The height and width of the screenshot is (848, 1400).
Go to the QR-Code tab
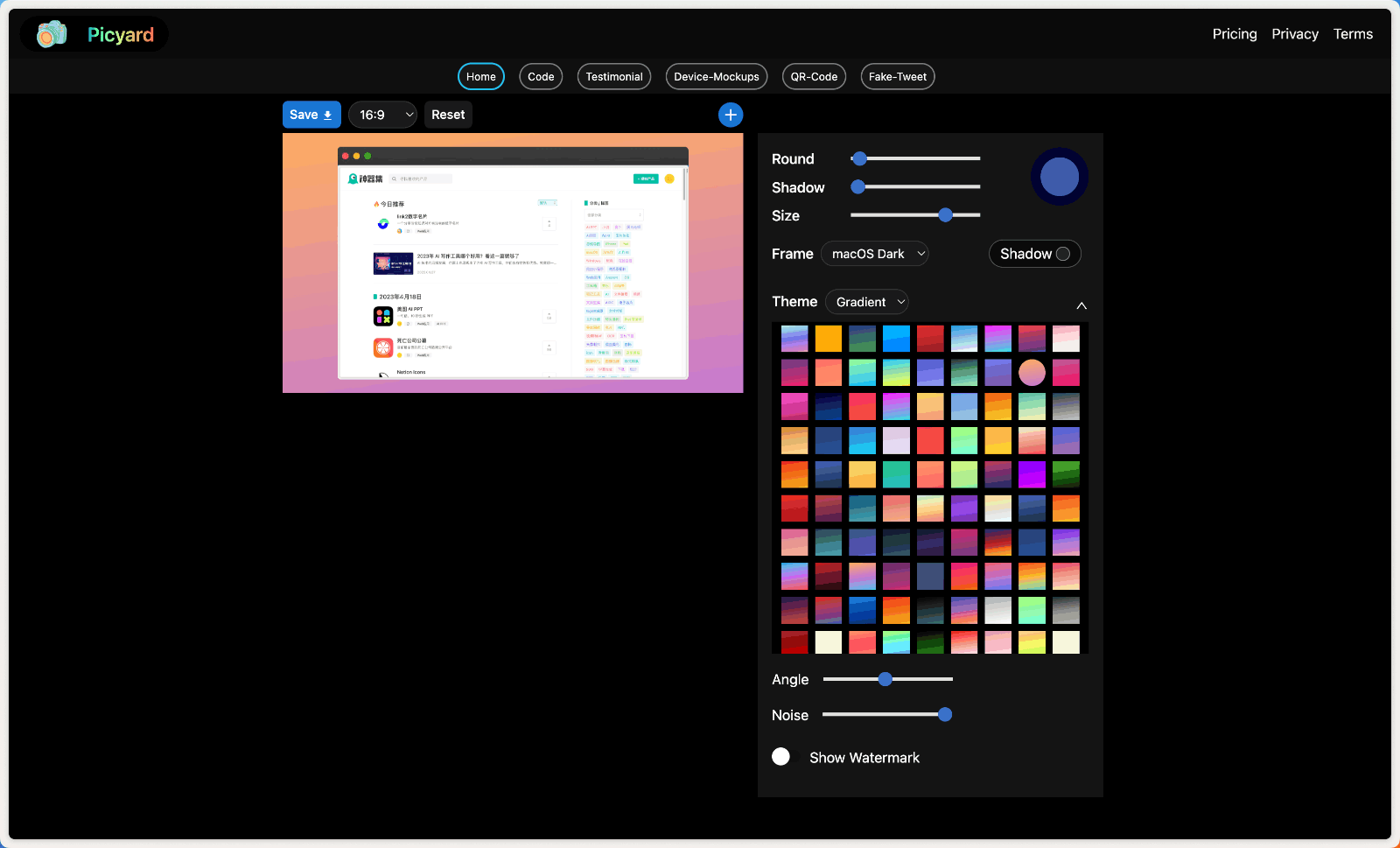(x=814, y=77)
